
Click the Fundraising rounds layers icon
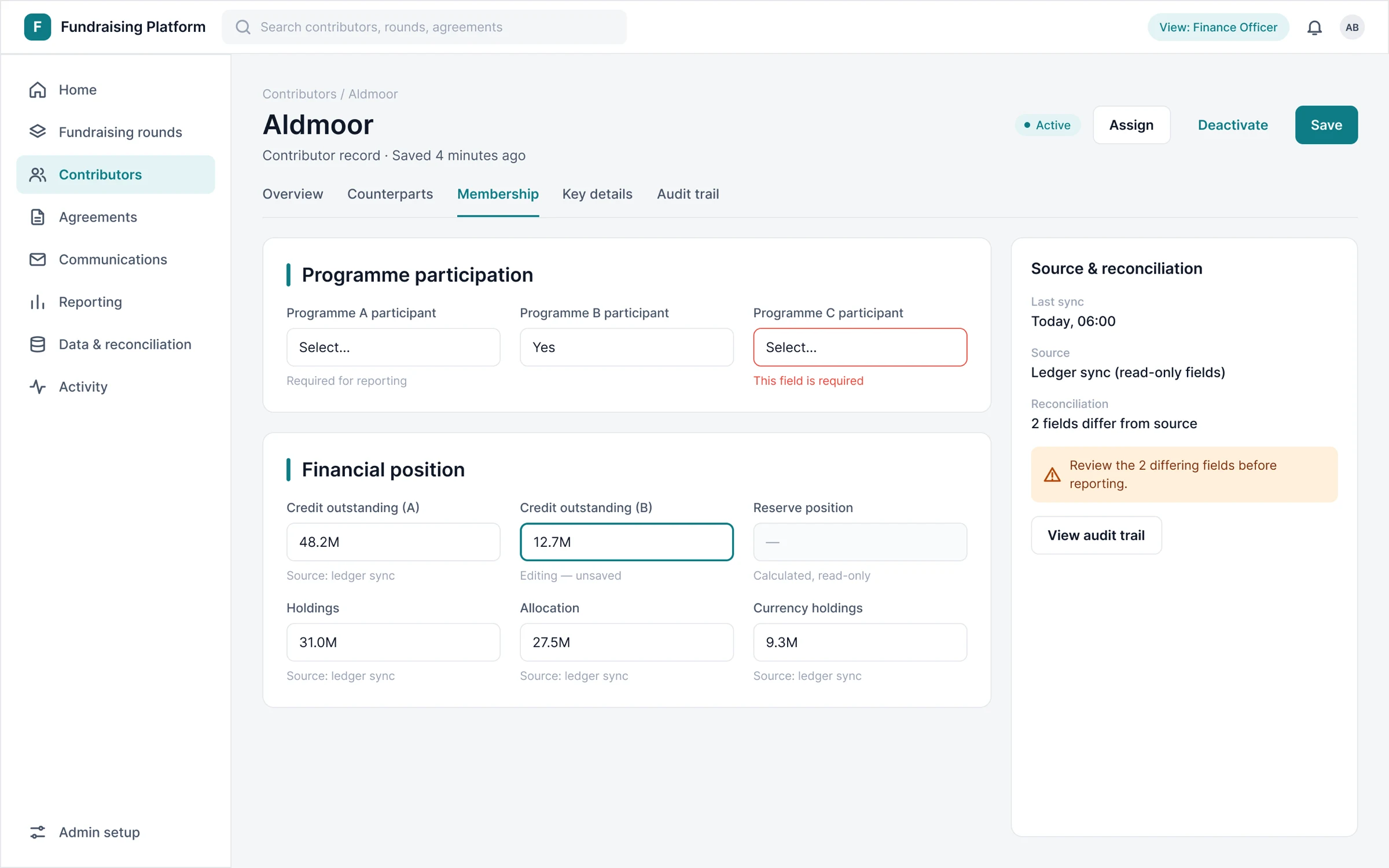38,132
